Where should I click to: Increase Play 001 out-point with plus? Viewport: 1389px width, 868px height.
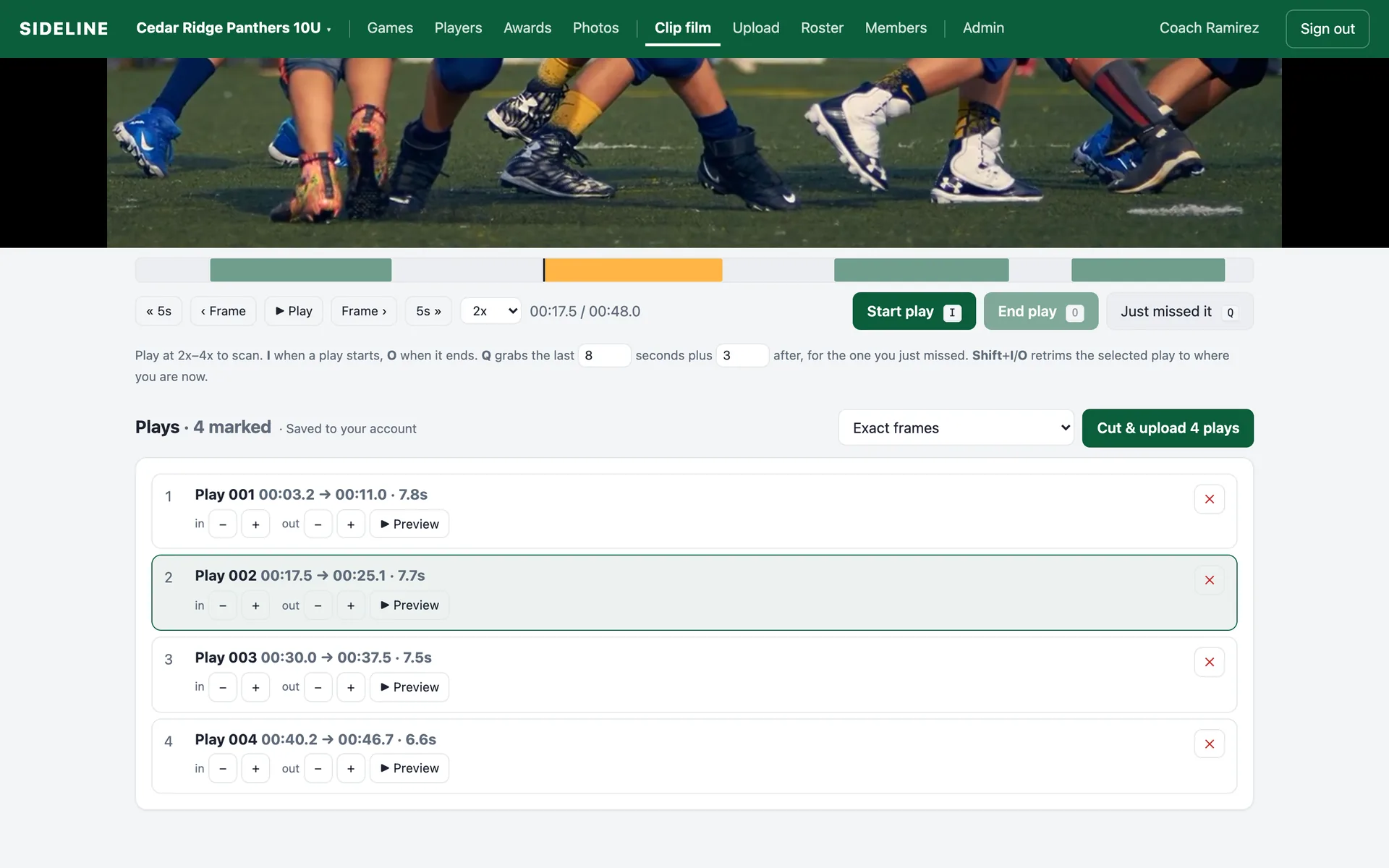pos(351,524)
